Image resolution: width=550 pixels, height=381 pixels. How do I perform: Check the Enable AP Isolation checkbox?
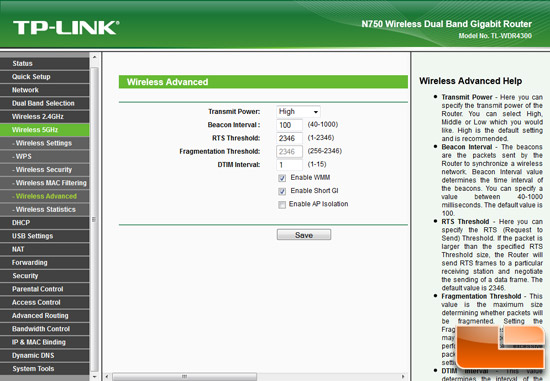pos(282,205)
